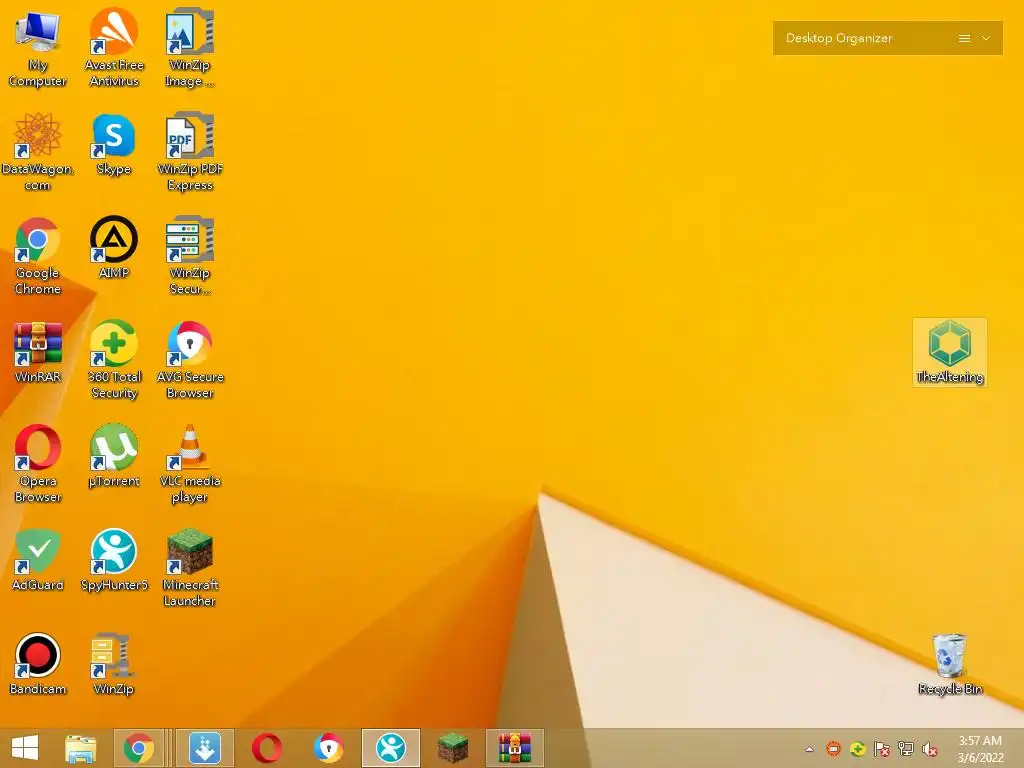Select the WinZip Secur... desktop shortcut
Viewport: 1024px width, 768px height.
tap(189, 256)
